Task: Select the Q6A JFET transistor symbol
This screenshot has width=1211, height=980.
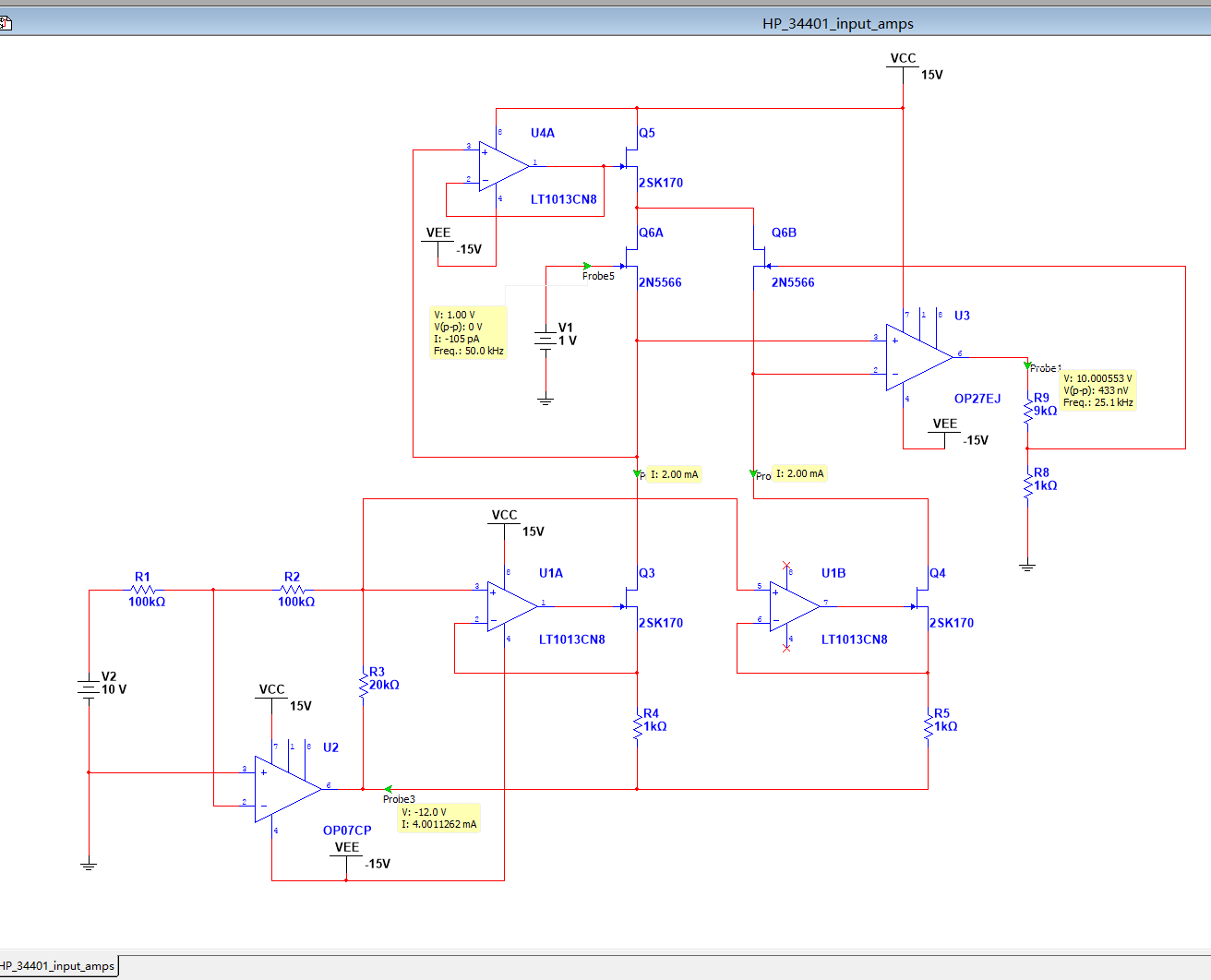Action: [x=630, y=257]
